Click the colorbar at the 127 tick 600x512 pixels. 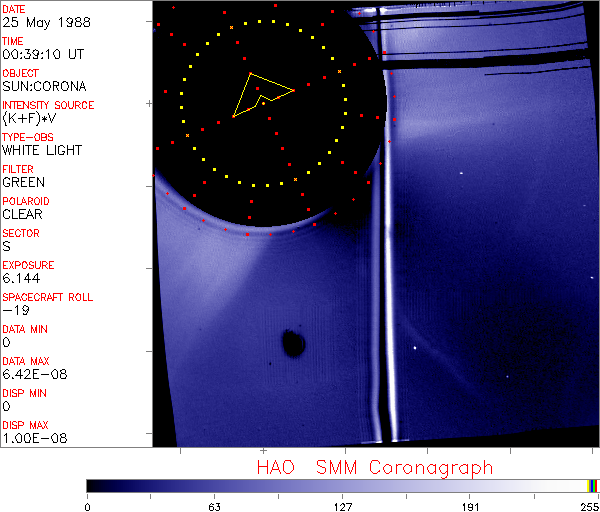click(x=343, y=485)
